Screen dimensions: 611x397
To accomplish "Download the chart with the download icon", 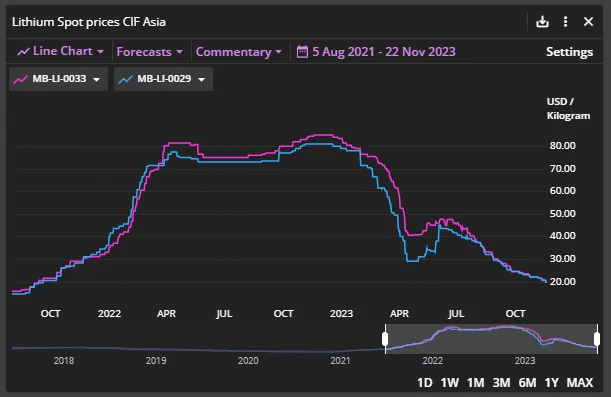I will tap(542, 21).
